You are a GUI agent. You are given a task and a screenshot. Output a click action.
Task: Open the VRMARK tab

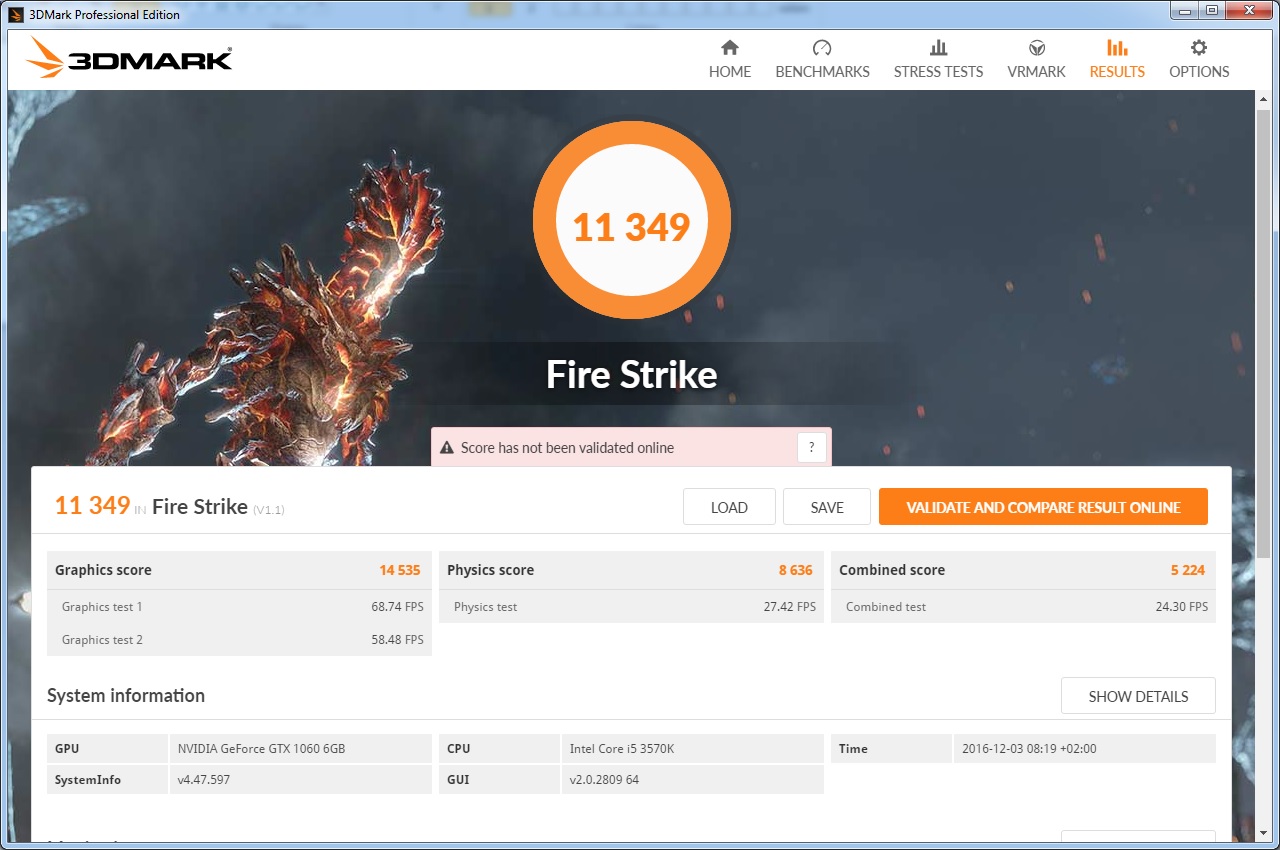(1036, 59)
